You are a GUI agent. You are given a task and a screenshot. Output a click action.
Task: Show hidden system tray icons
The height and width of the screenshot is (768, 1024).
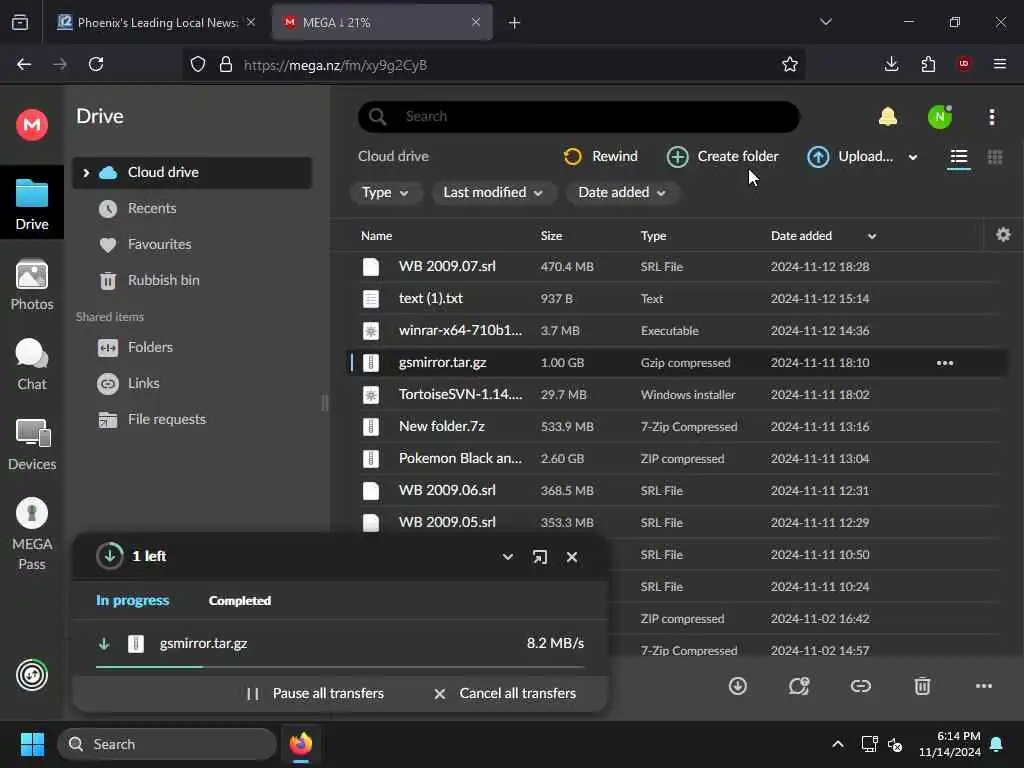(x=837, y=744)
